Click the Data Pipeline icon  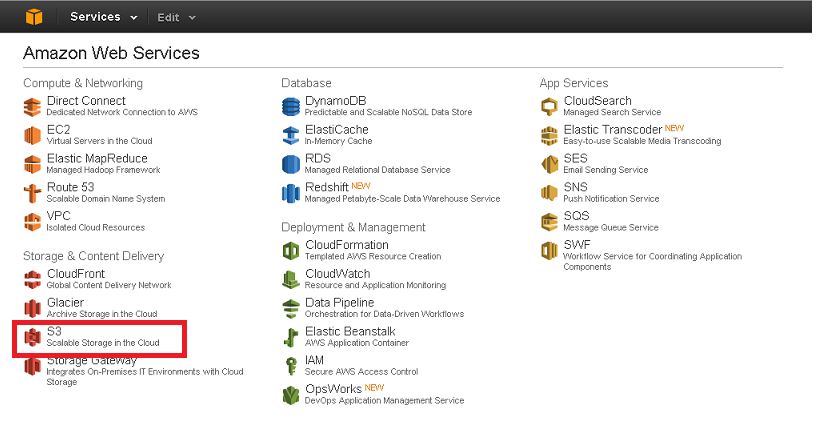point(291,308)
